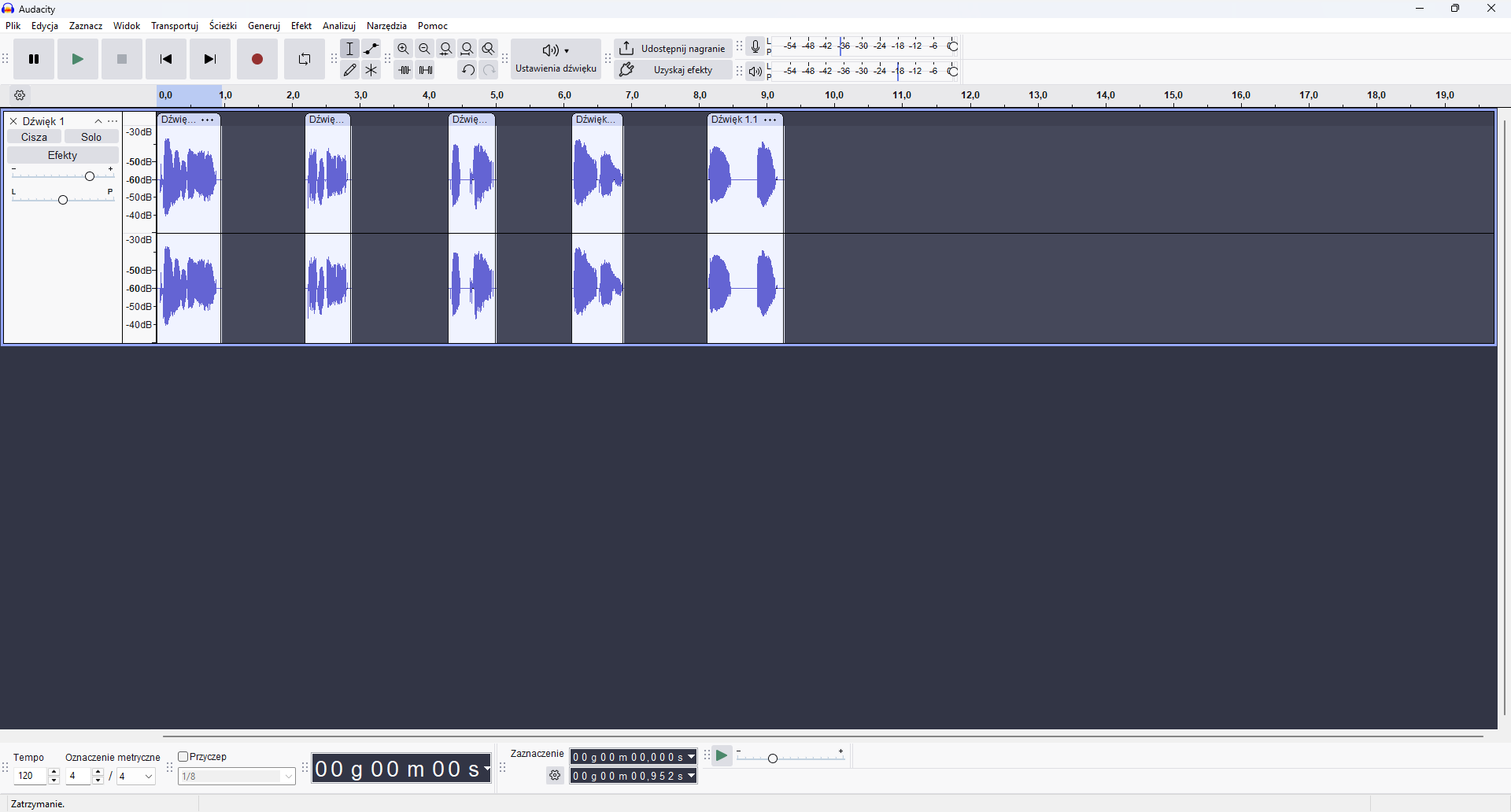Mute the track using Cisza button
Image resolution: width=1511 pixels, height=812 pixels.
tap(34, 136)
